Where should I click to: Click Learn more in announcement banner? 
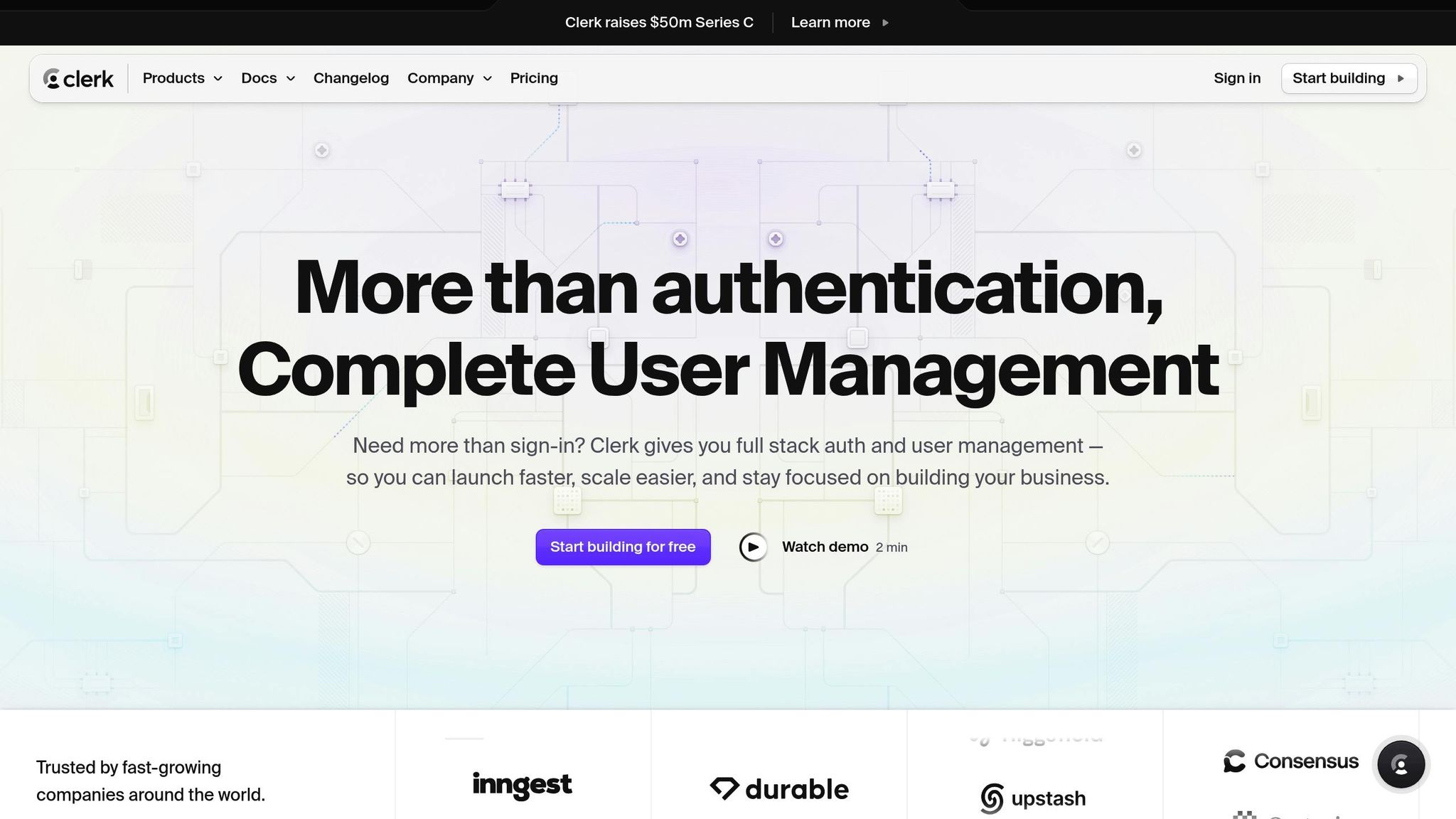pyautogui.click(x=830, y=23)
